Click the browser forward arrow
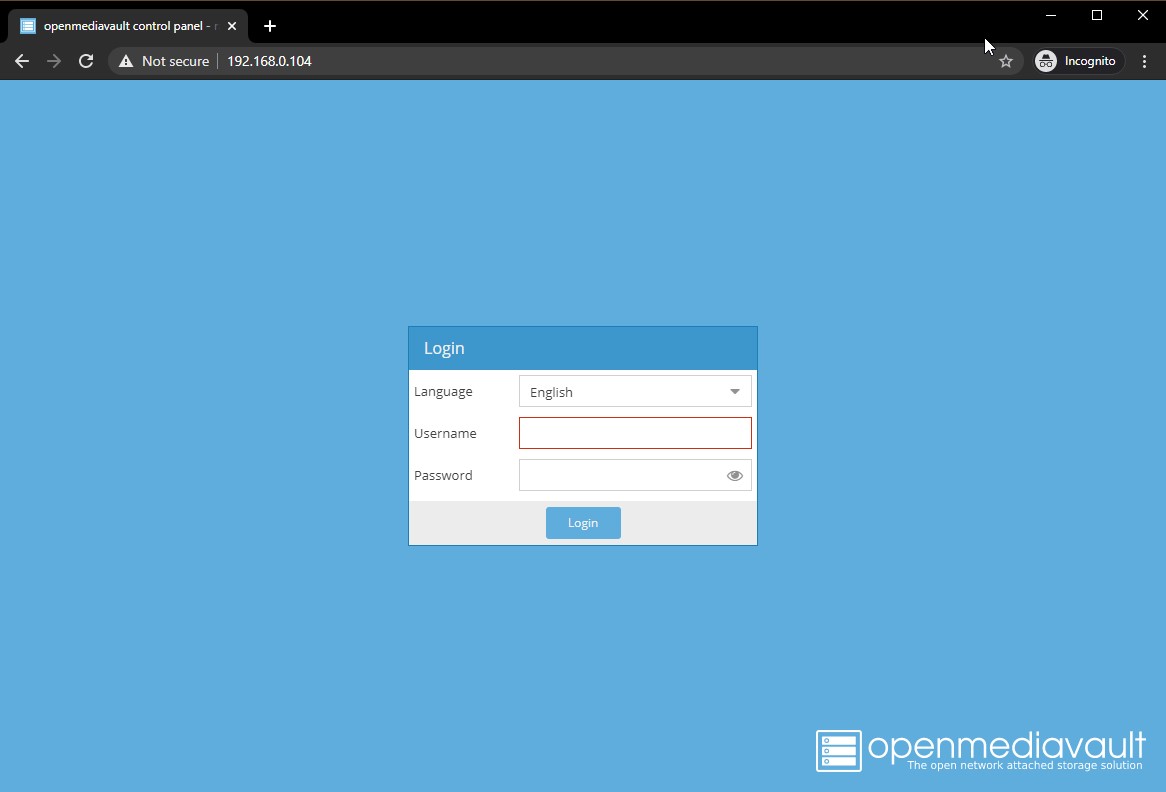The height and width of the screenshot is (792, 1166). click(x=54, y=61)
